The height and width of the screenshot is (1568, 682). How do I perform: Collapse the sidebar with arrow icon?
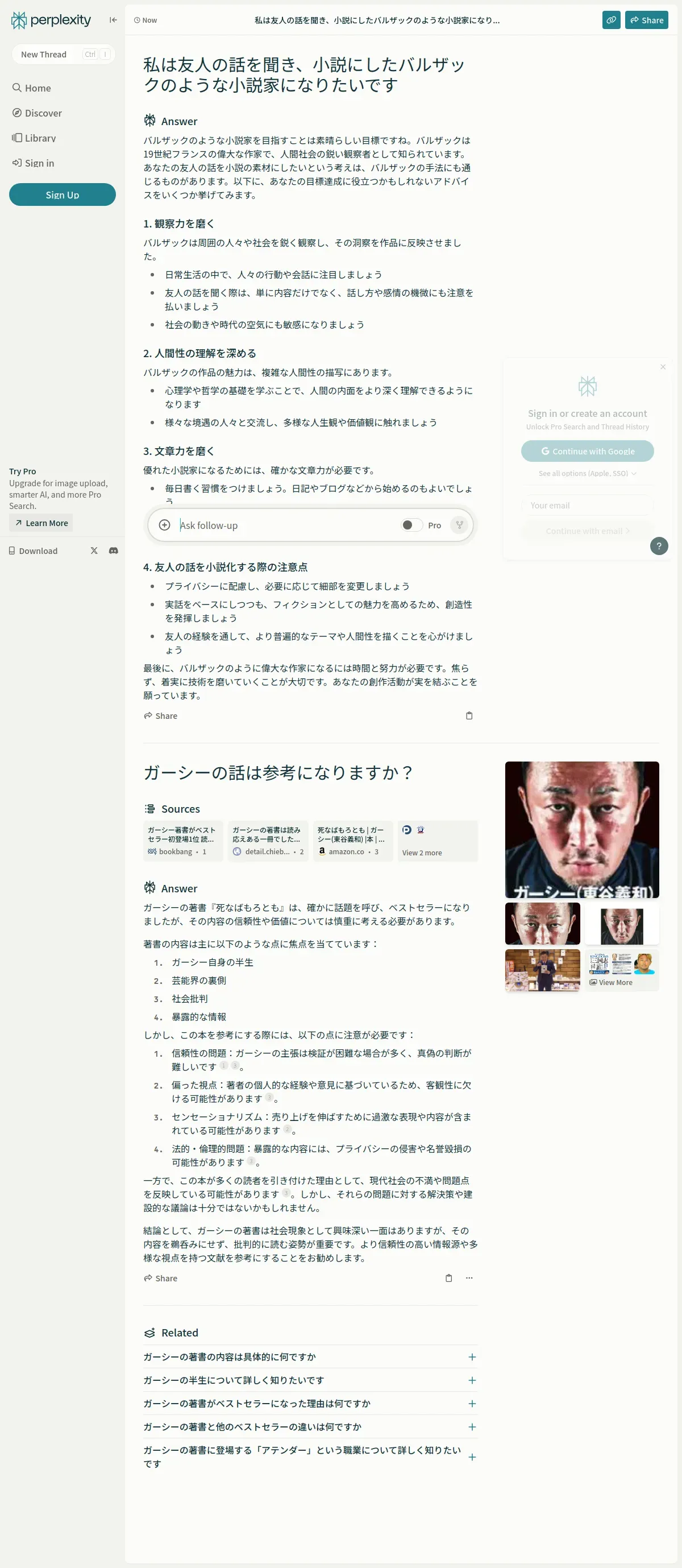113,20
